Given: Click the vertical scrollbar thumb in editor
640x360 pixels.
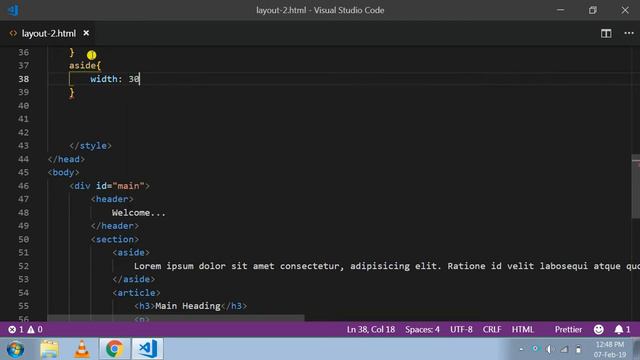Looking at the screenshot, I should [x=636, y=187].
